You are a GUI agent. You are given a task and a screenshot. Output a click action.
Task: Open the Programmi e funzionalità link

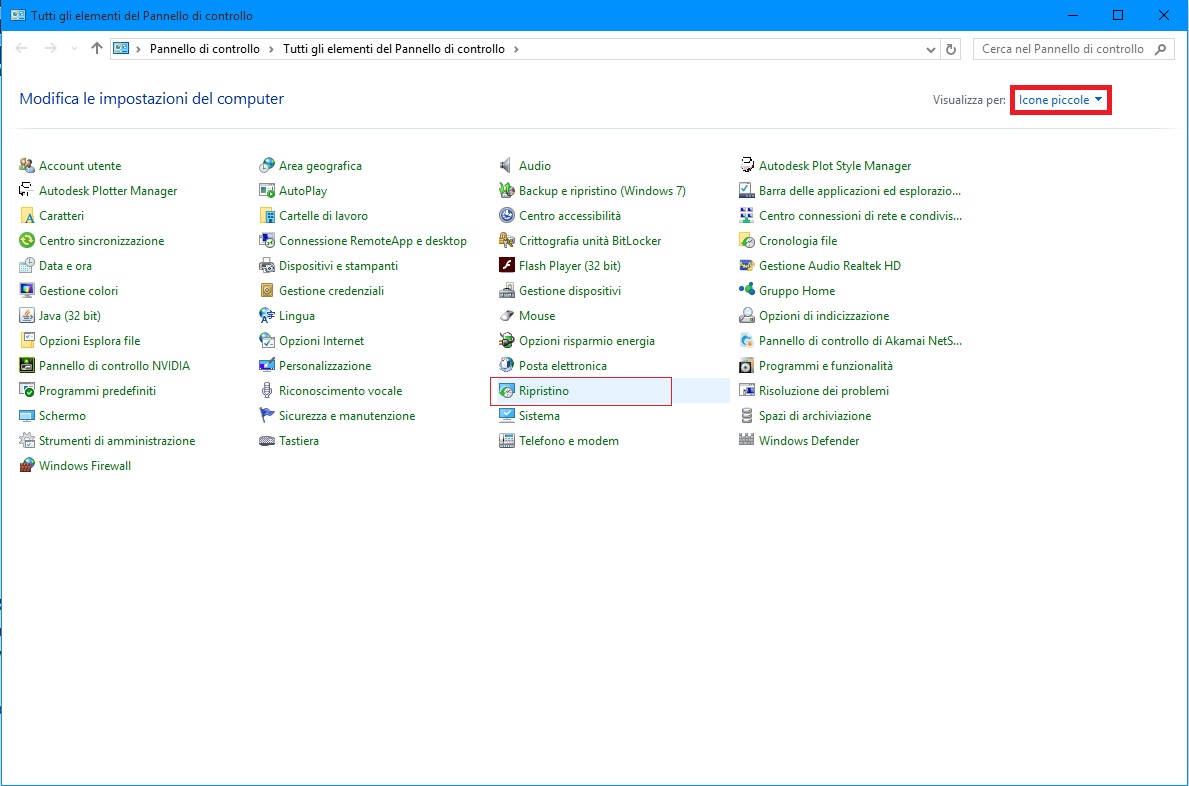(x=825, y=366)
